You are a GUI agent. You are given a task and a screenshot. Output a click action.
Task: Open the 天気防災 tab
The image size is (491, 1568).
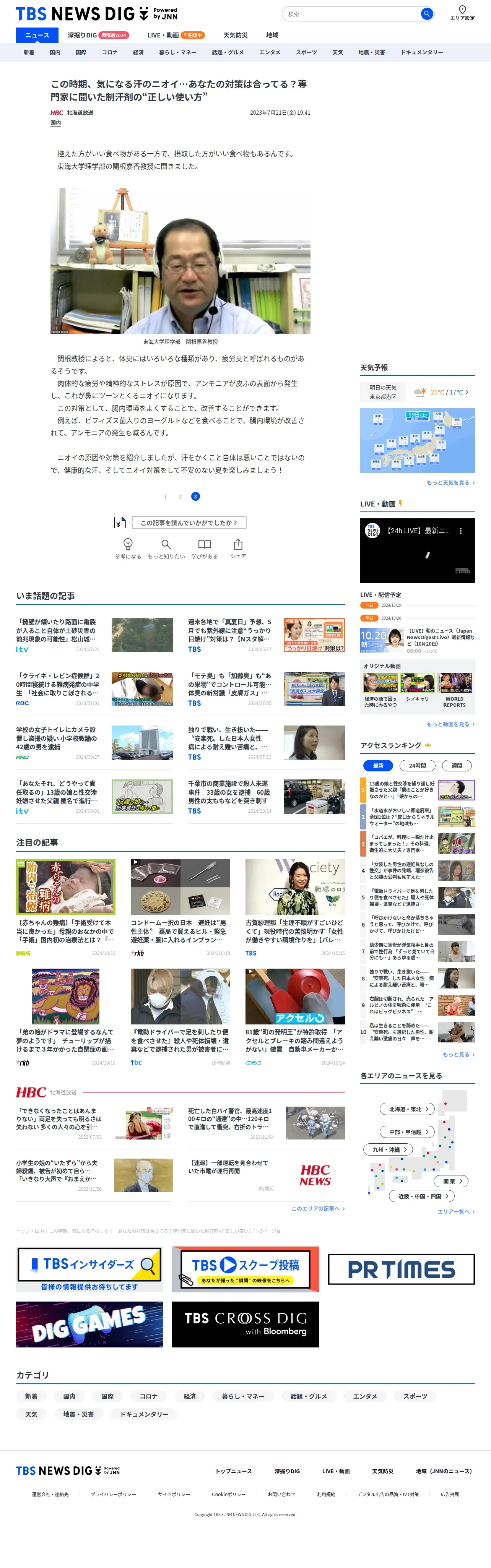(x=235, y=35)
